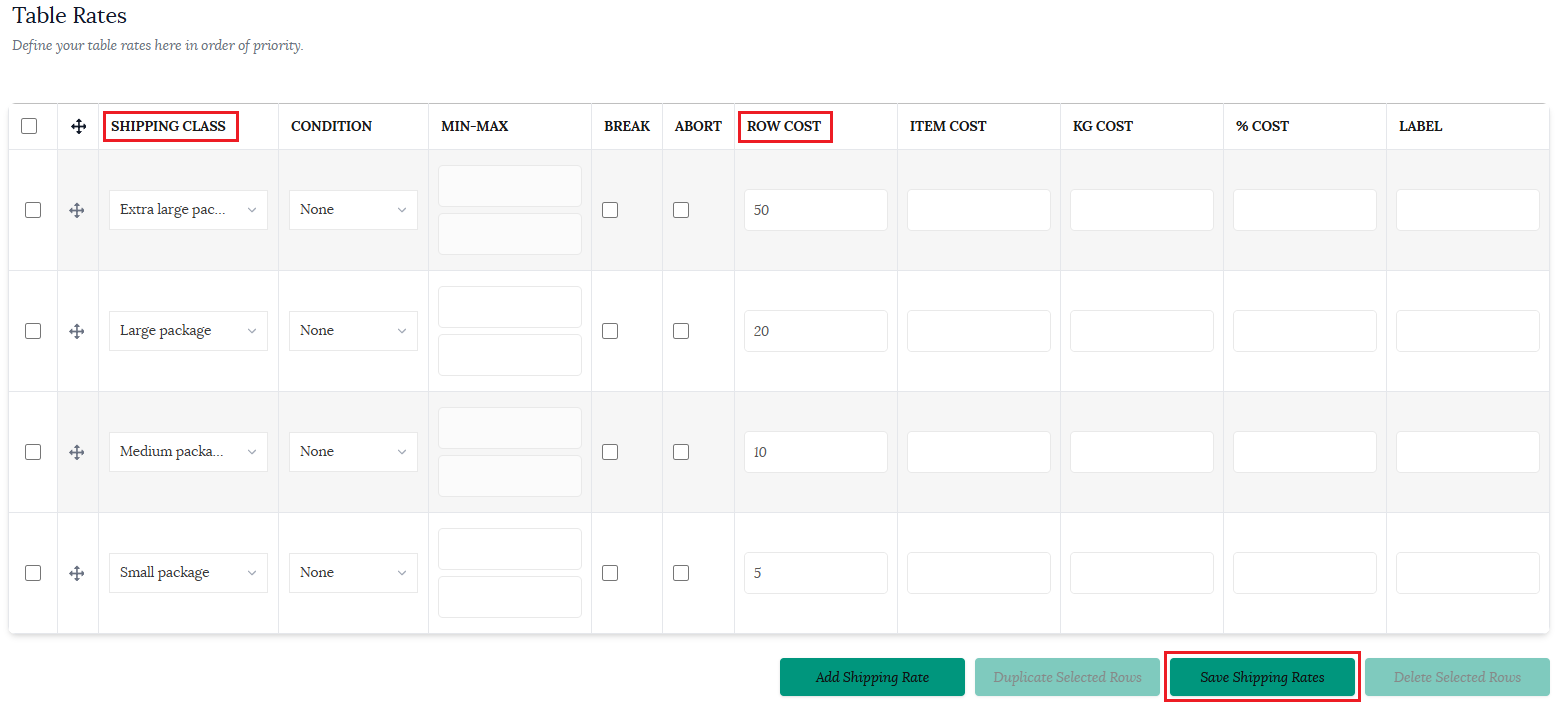Edit the row cost field containing 50
Image resolution: width=1564 pixels, height=706 pixels.
point(816,210)
